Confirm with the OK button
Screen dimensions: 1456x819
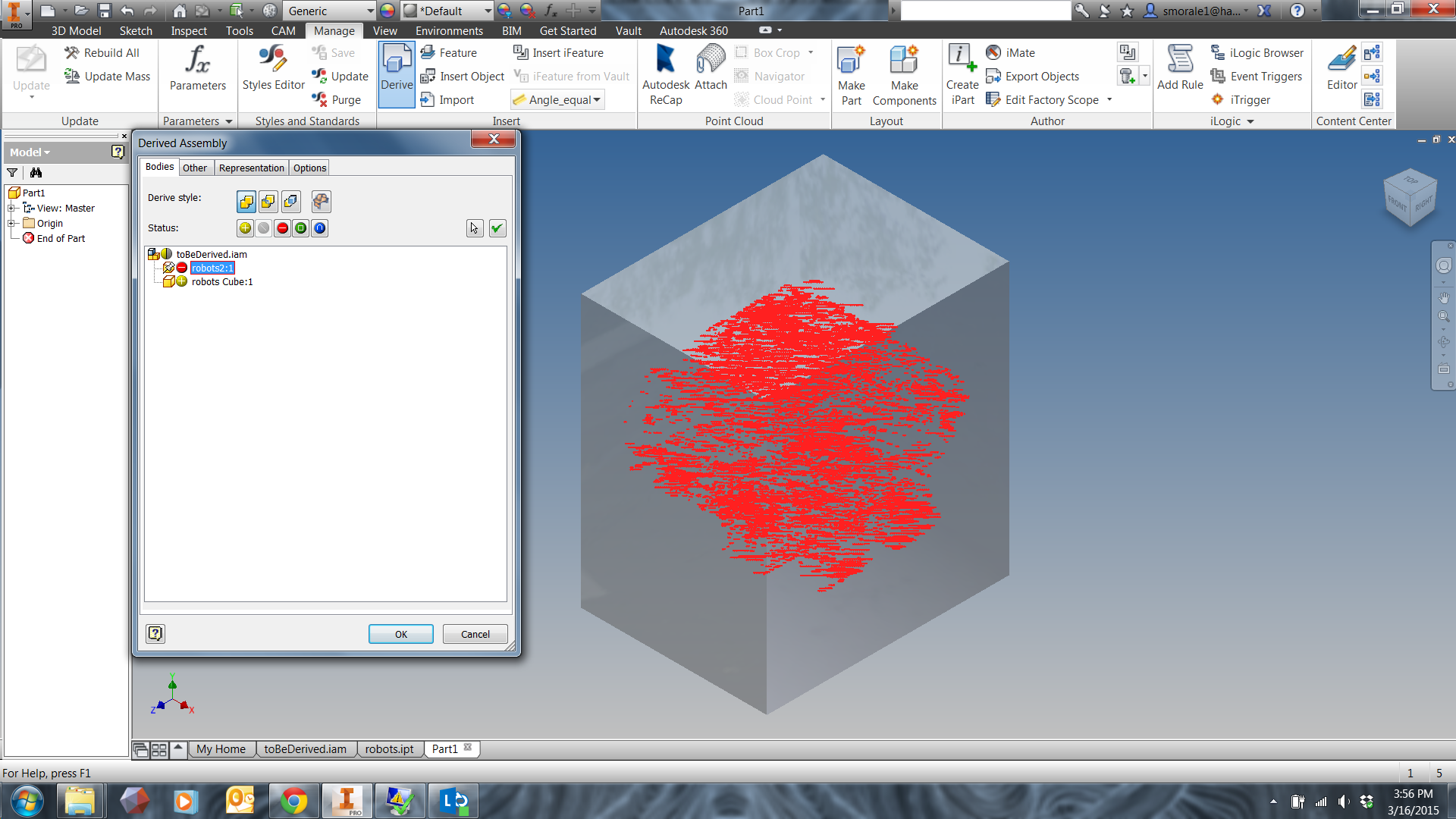click(x=400, y=634)
